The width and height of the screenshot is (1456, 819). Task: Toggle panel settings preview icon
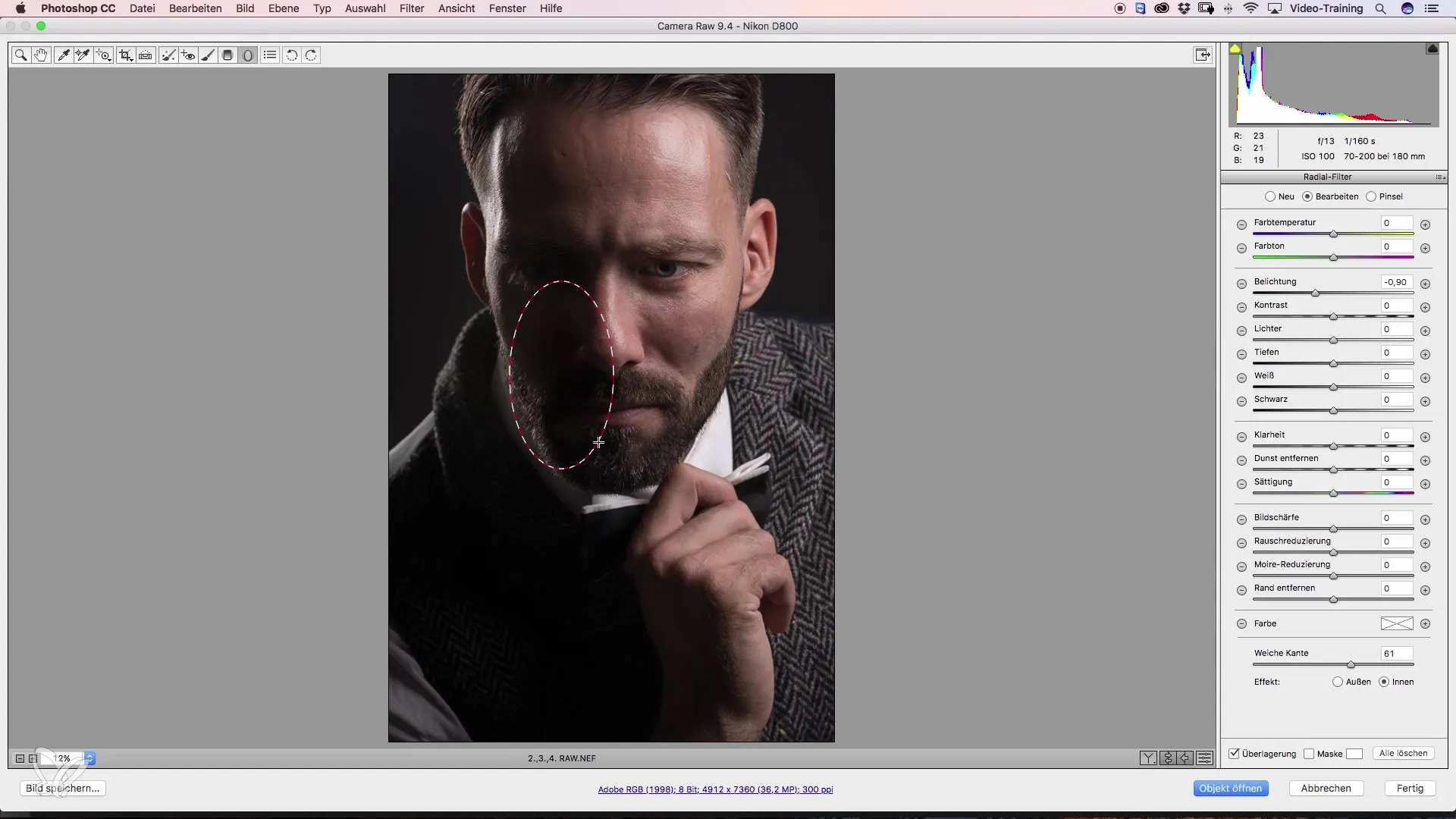click(1204, 758)
